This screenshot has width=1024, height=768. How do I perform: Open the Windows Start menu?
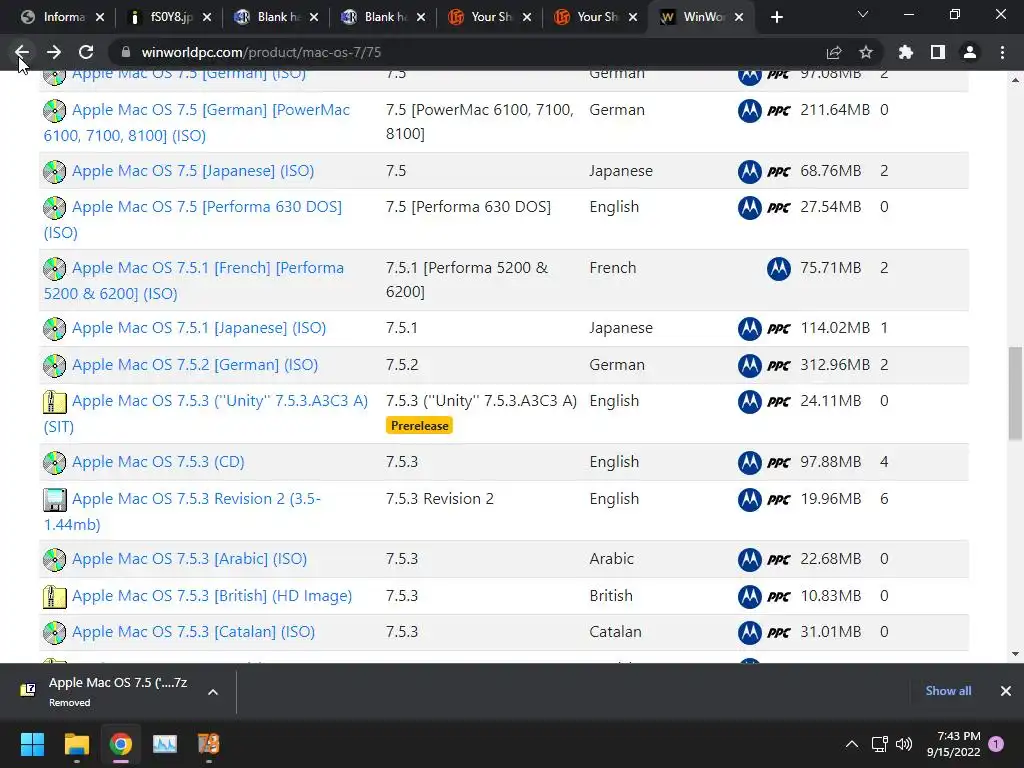[32, 744]
